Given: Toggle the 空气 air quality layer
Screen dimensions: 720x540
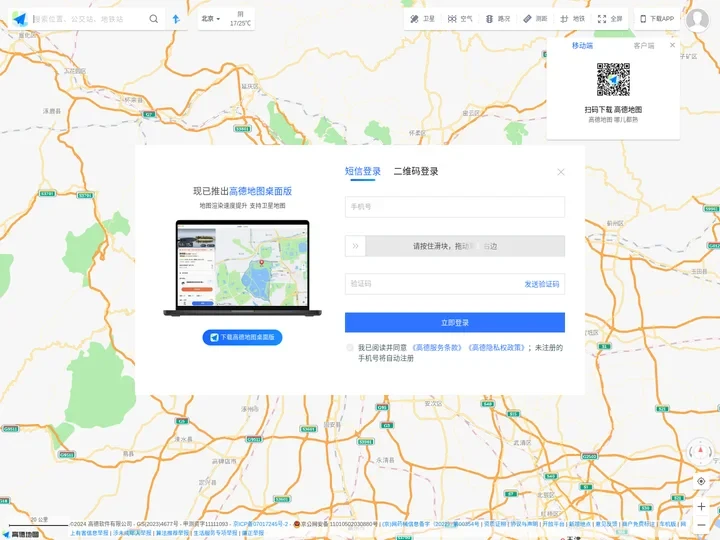Looking at the screenshot, I should tap(460, 19).
